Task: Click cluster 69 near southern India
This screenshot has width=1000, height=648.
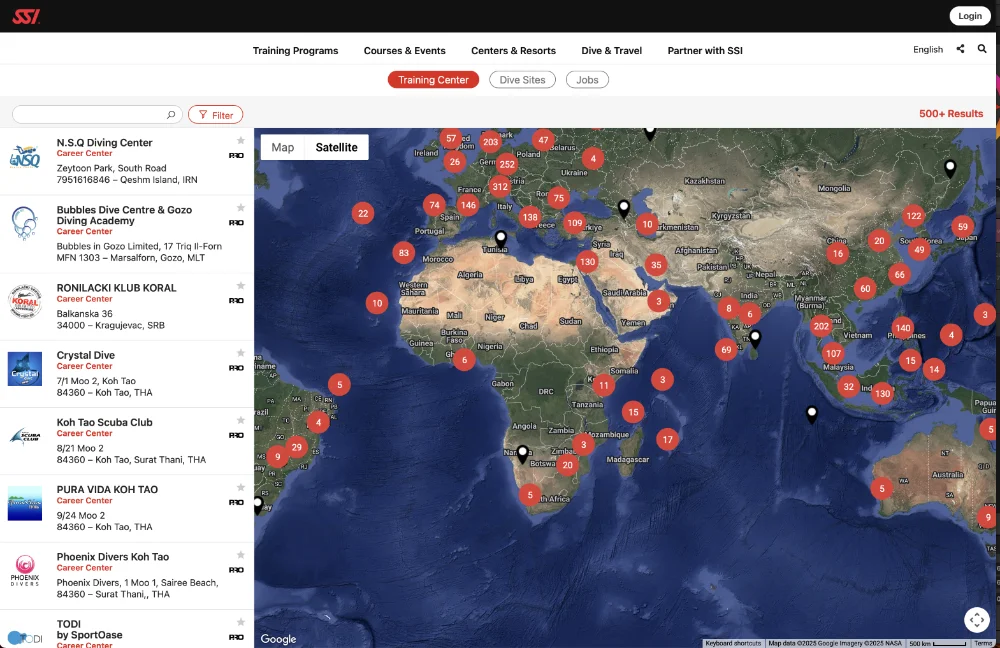Action: click(726, 350)
